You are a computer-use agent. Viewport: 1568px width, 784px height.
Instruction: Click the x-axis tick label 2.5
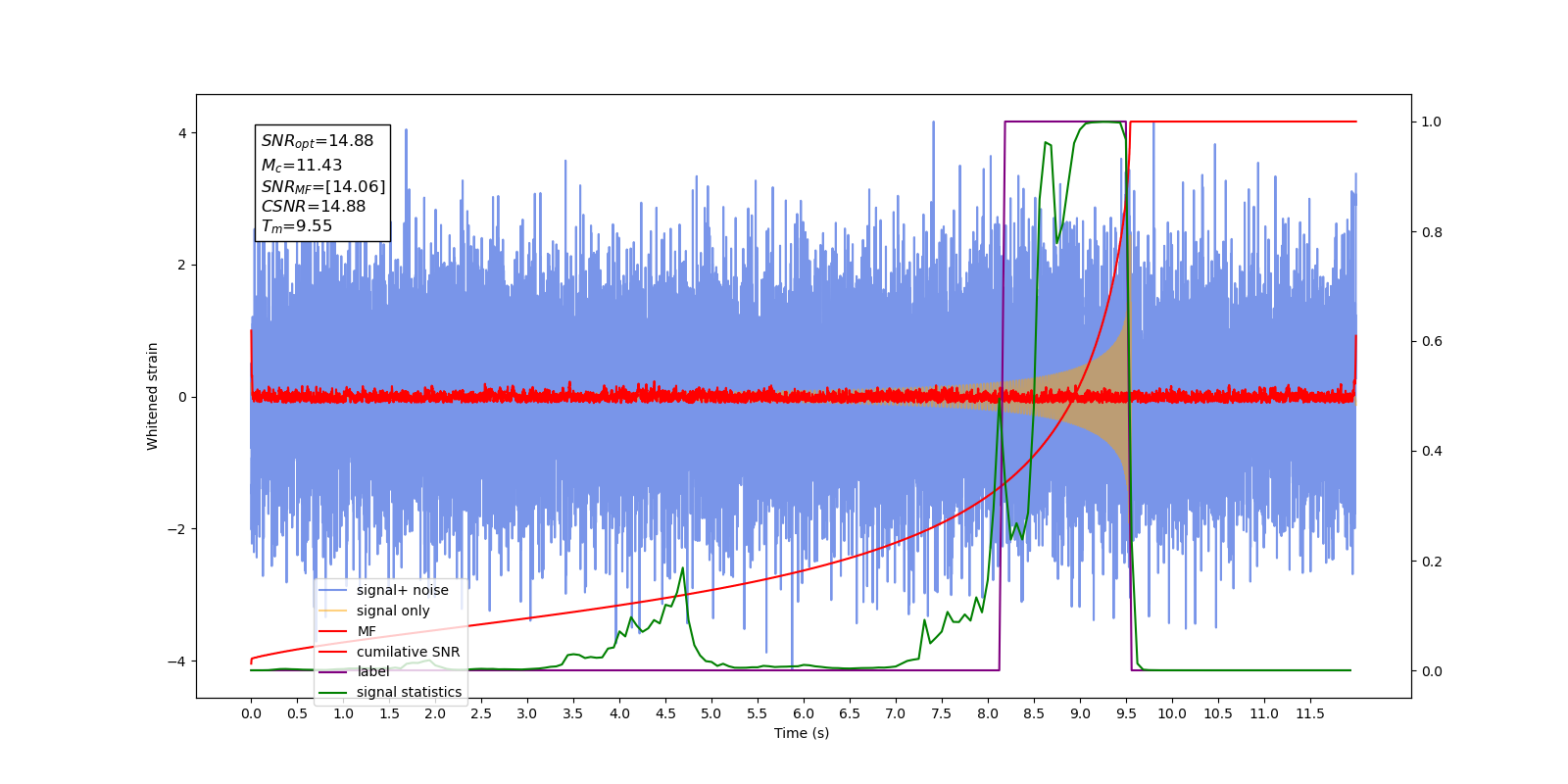pyautogui.click(x=481, y=713)
